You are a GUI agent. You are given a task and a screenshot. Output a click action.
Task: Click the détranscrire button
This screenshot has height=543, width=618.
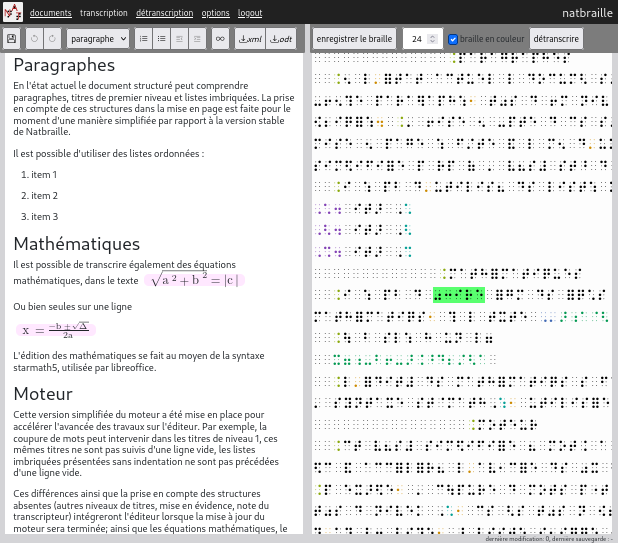point(556,39)
